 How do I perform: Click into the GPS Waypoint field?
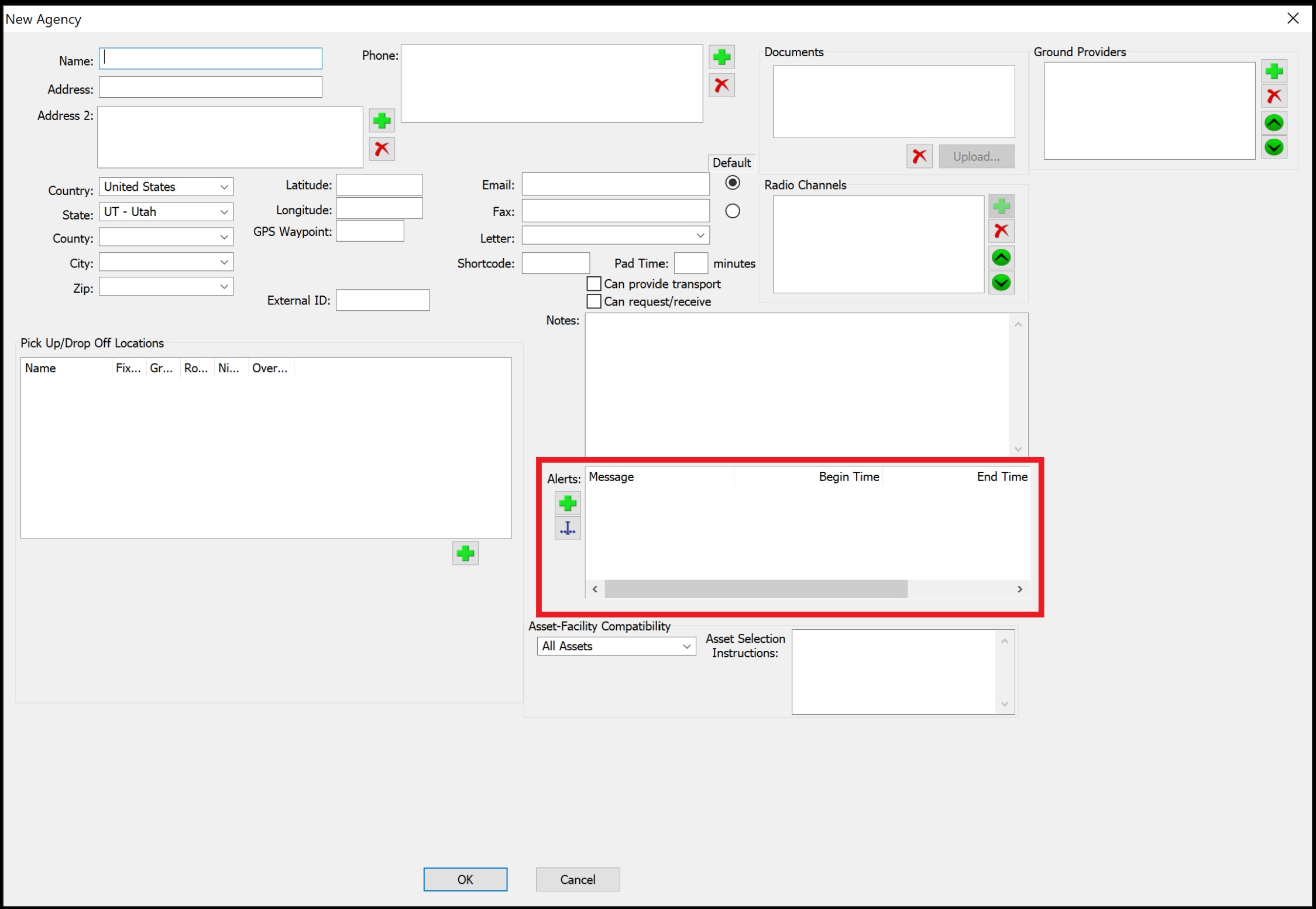[x=370, y=231]
